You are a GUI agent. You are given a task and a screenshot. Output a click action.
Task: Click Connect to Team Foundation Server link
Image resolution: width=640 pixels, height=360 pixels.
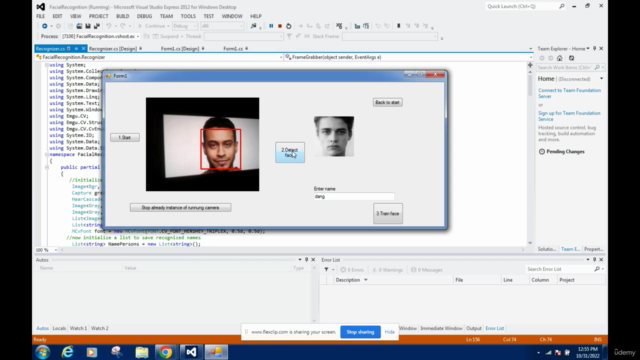click(x=569, y=93)
